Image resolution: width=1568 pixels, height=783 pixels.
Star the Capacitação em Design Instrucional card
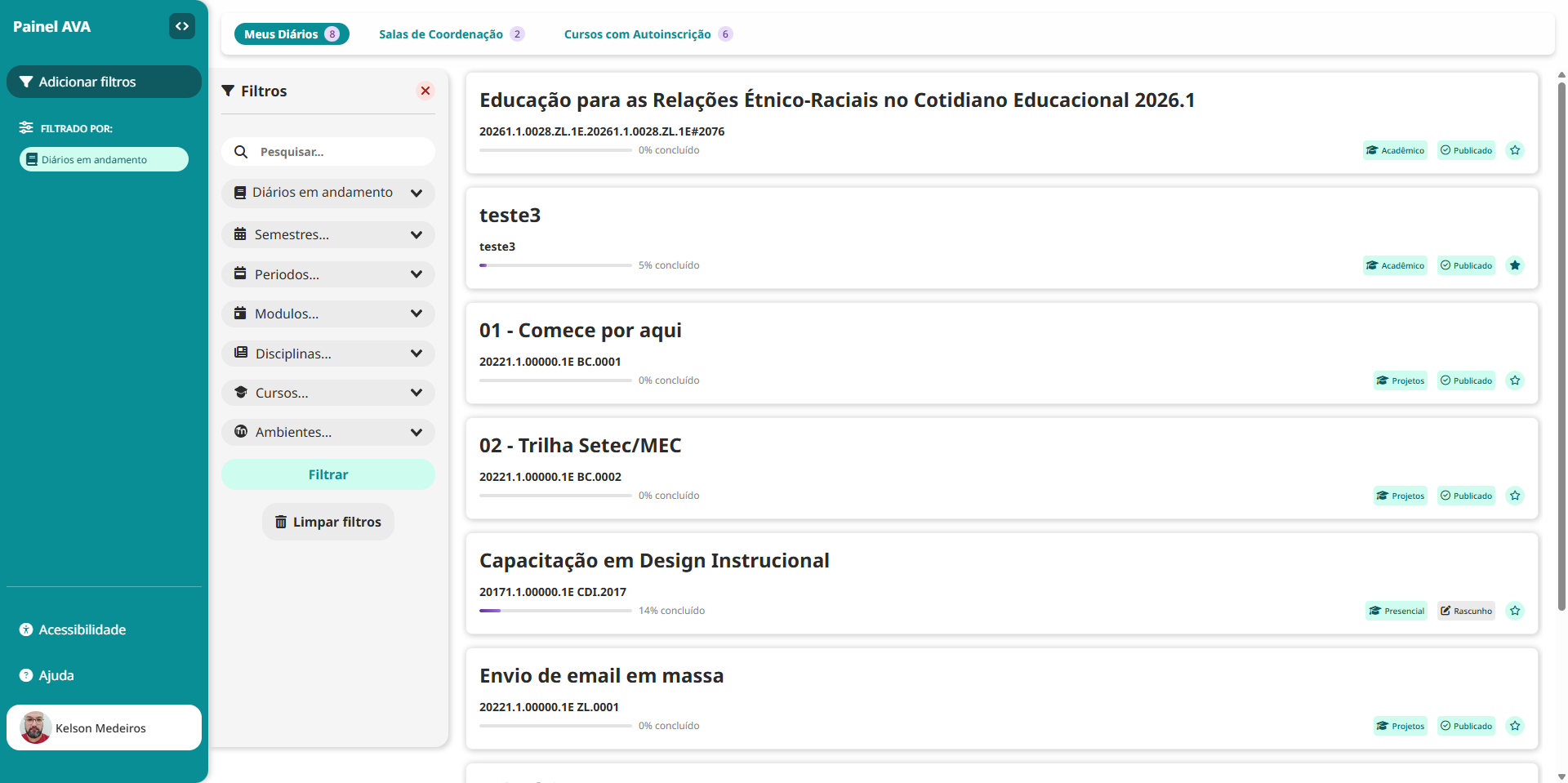click(x=1515, y=611)
